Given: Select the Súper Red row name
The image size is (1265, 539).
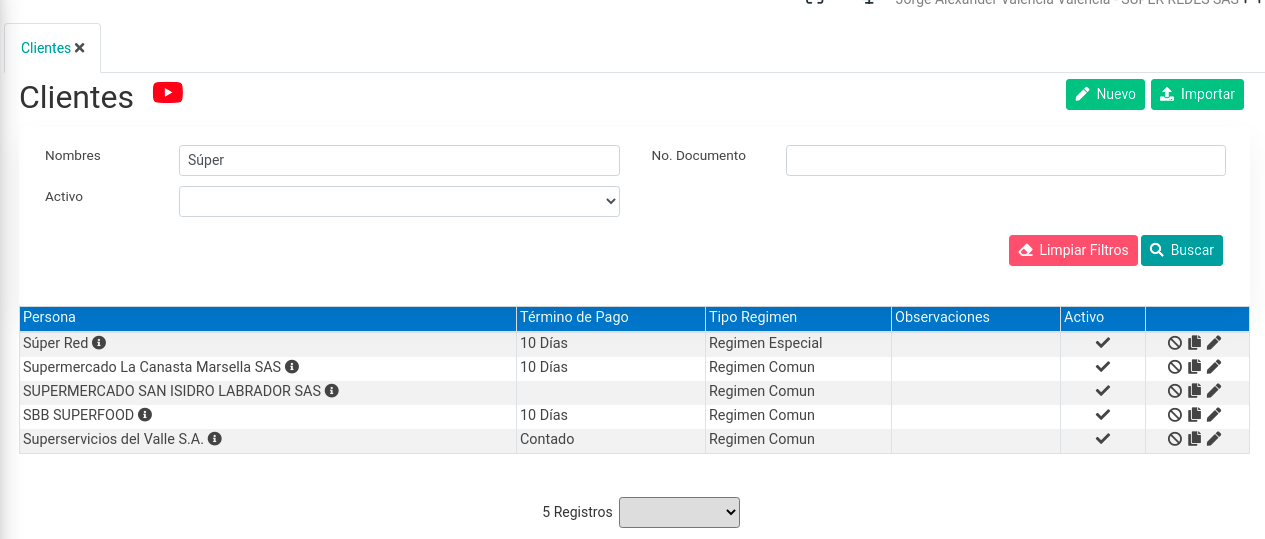Looking at the screenshot, I should [56, 343].
